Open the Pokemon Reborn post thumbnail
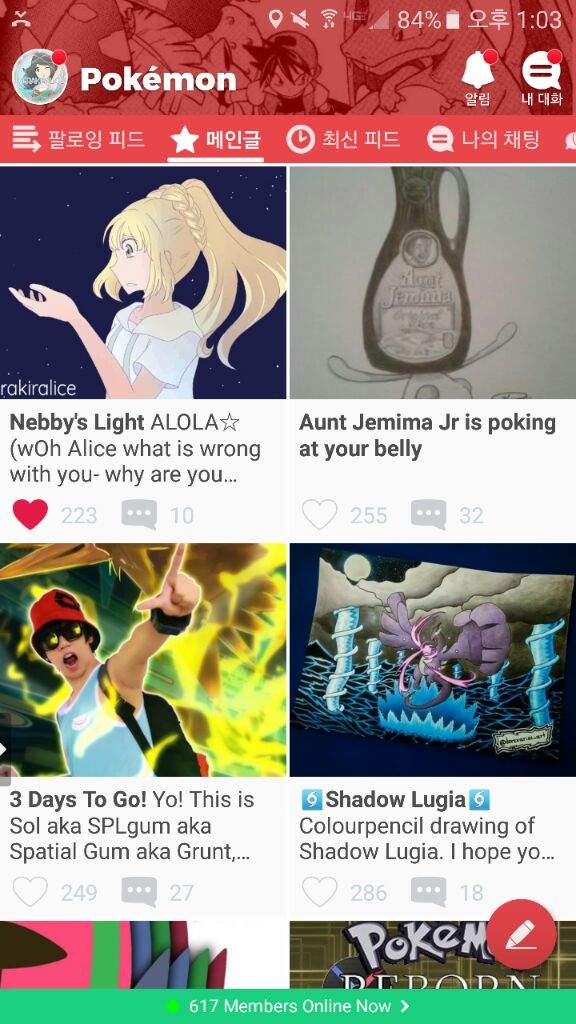This screenshot has height=1024, width=576. point(432,954)
